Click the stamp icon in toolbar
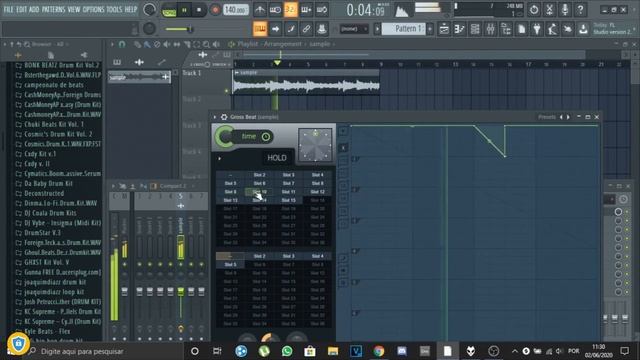The width and height of the screenshot is (640, 360). [x=322, y=29]
